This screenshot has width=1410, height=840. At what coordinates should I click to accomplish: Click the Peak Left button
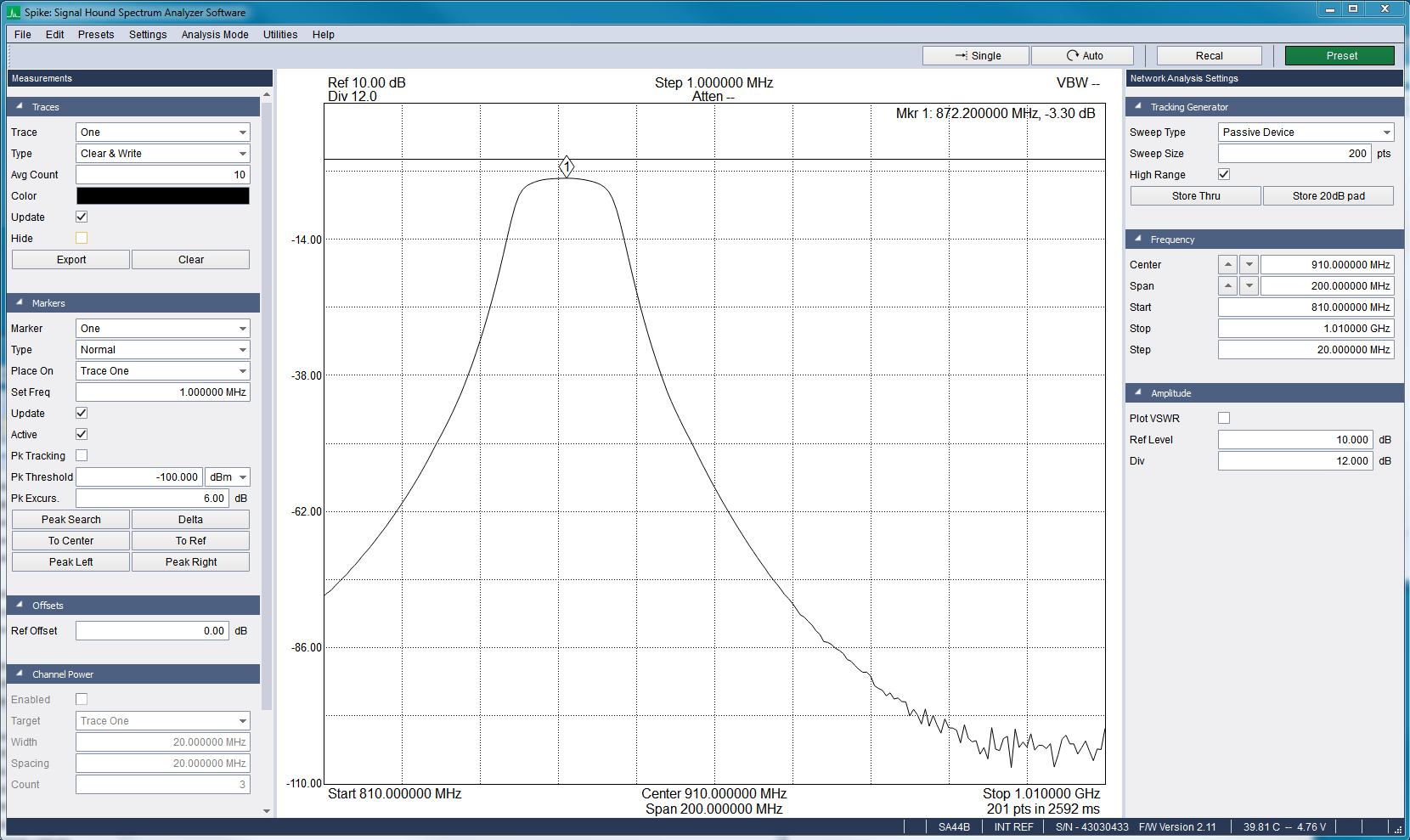tap(71, 562)
